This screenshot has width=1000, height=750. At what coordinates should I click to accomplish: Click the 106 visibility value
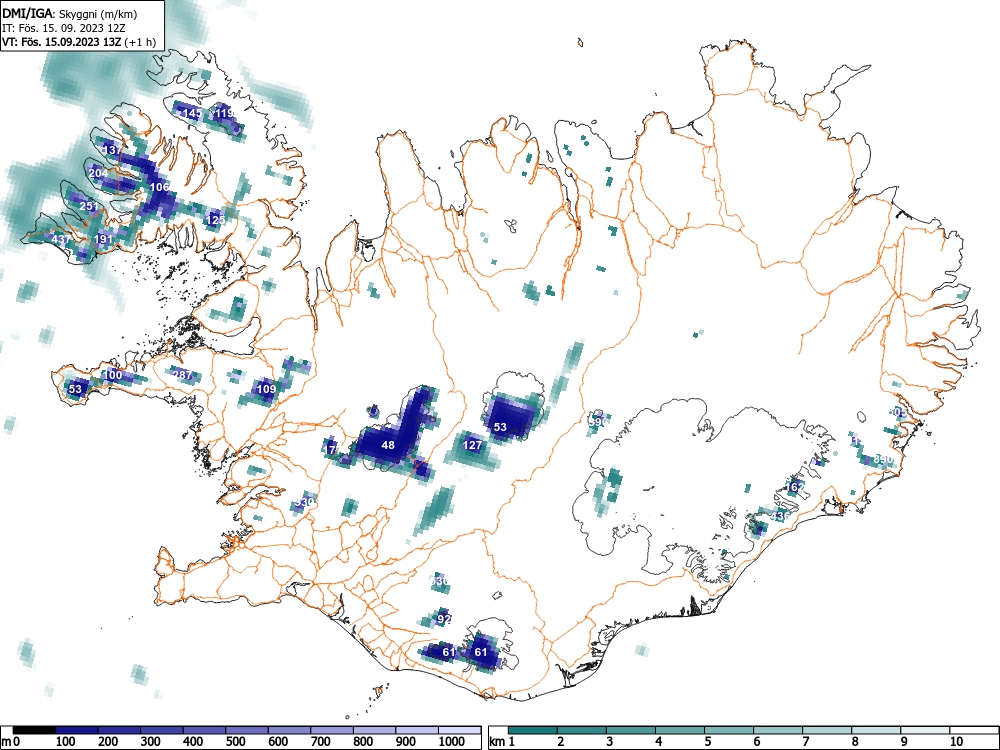159,187
